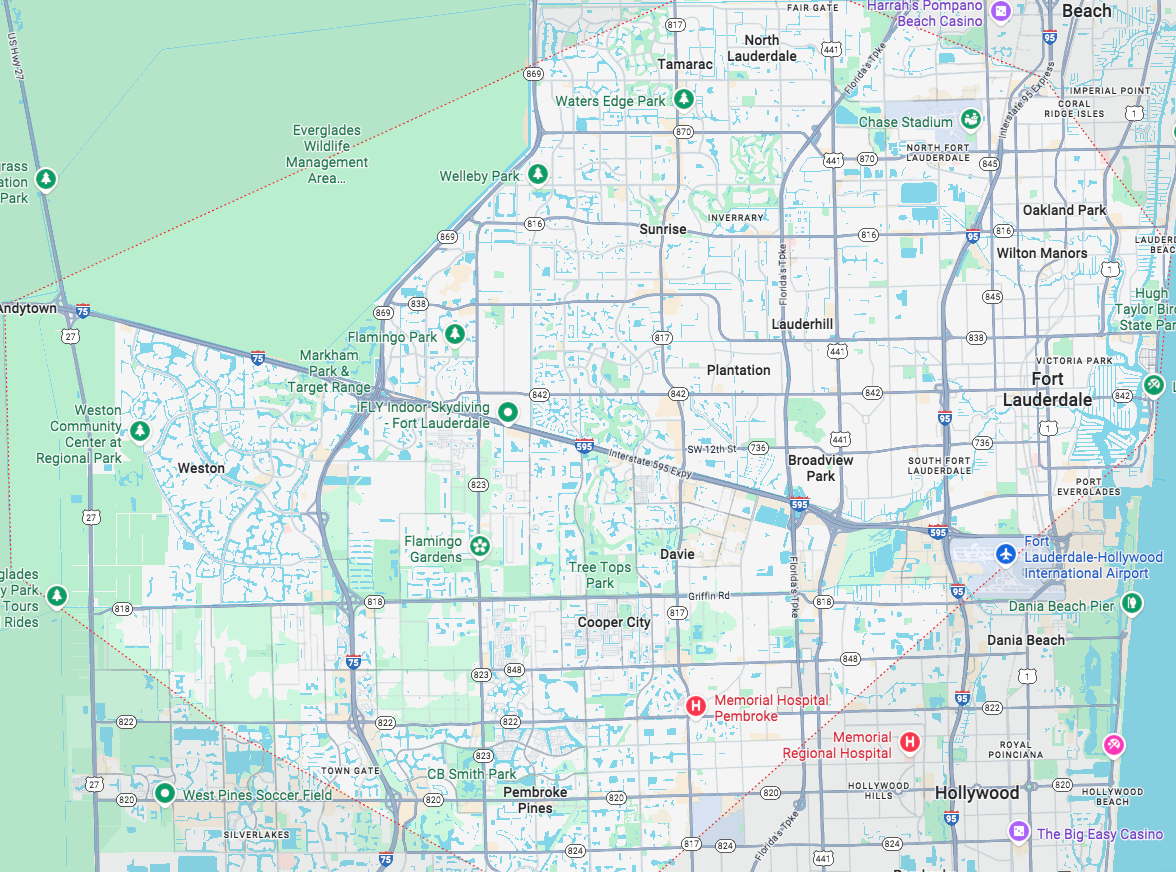Open the Dania Beach Pier restaurant marker
This screenshot has width=1176, height=872.
point(1132,603)
